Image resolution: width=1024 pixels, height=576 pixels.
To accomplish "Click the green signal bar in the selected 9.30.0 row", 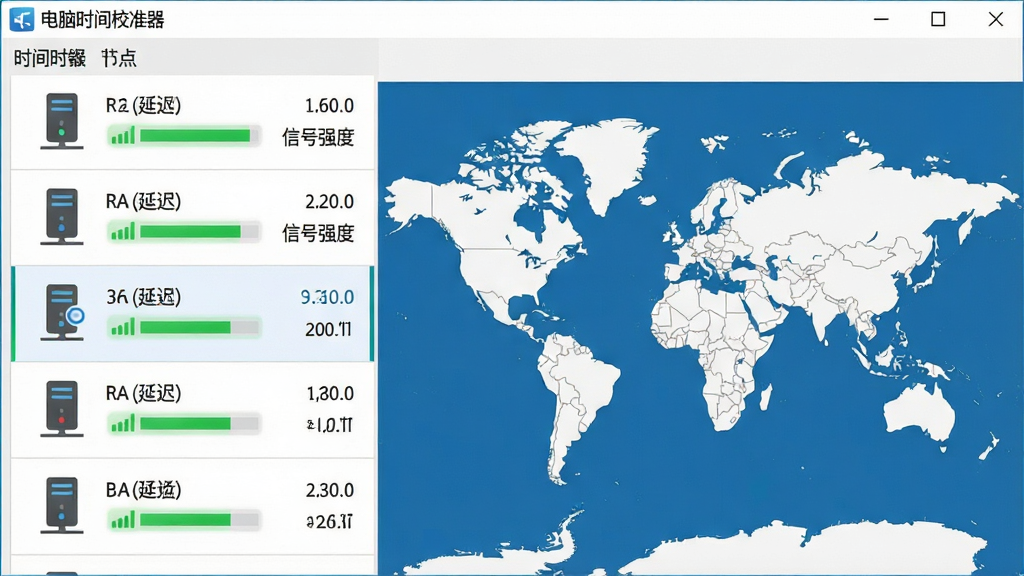I will [199, 327].
